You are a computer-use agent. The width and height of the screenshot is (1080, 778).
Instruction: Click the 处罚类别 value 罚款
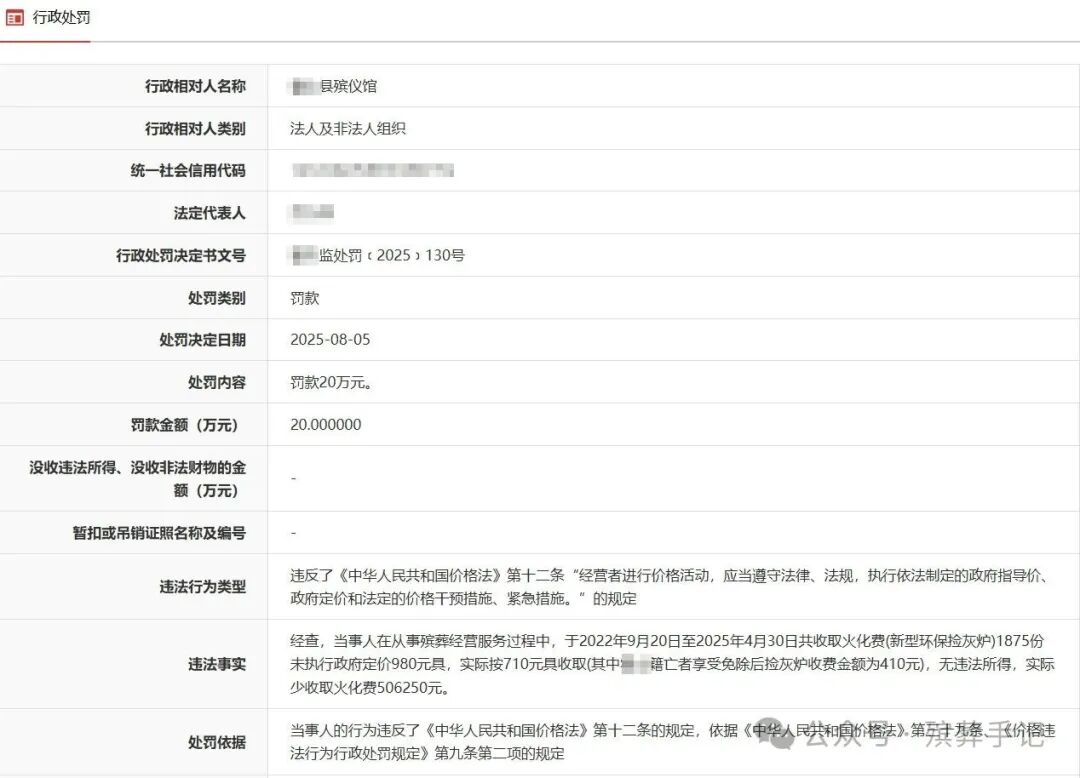[304, 298]
